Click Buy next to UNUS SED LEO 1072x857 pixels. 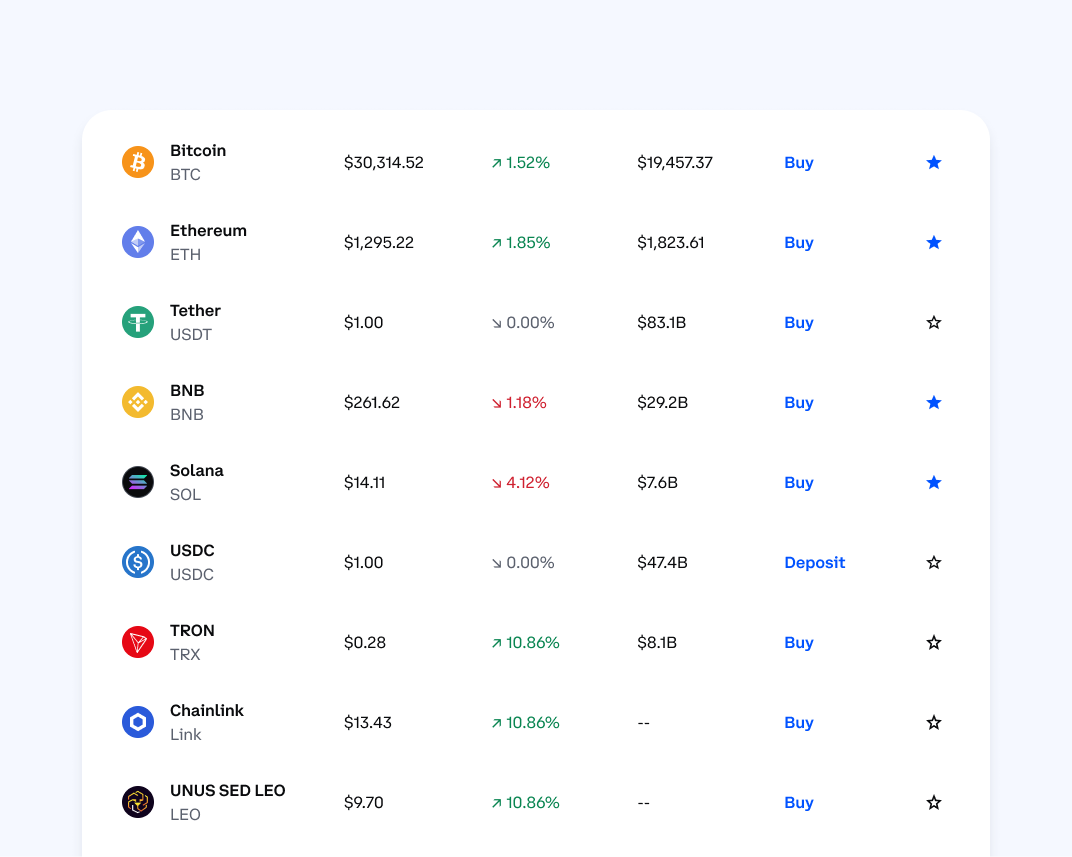tap(798, 802)
